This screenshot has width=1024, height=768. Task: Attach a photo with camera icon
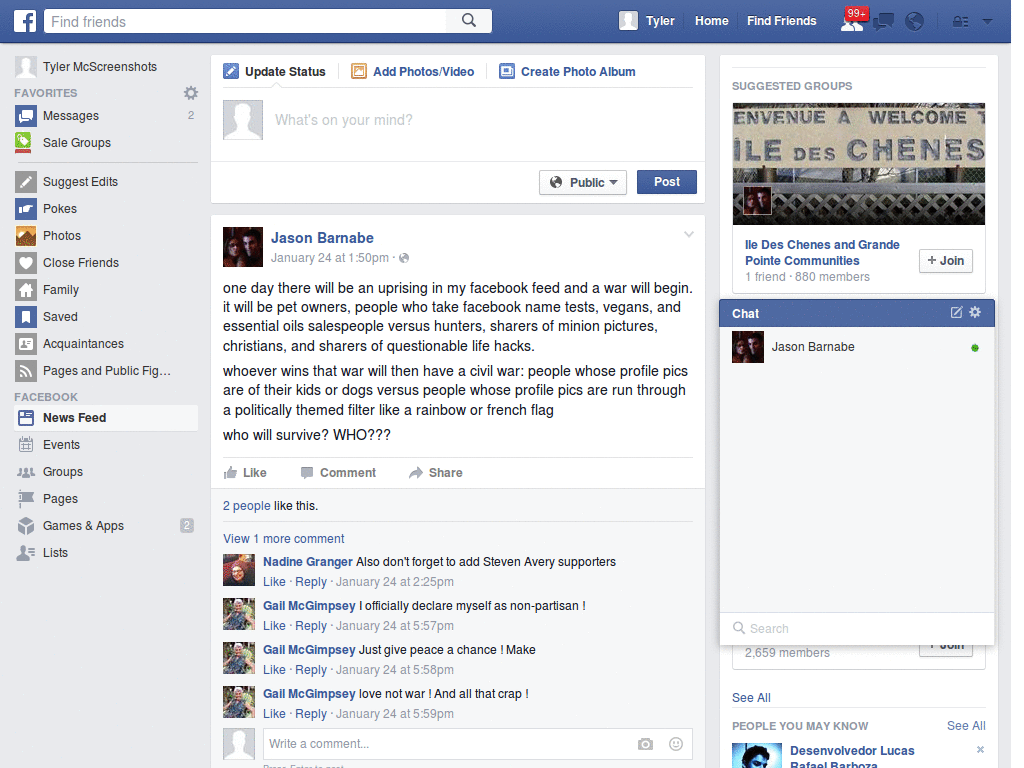(x=645, y=744)
